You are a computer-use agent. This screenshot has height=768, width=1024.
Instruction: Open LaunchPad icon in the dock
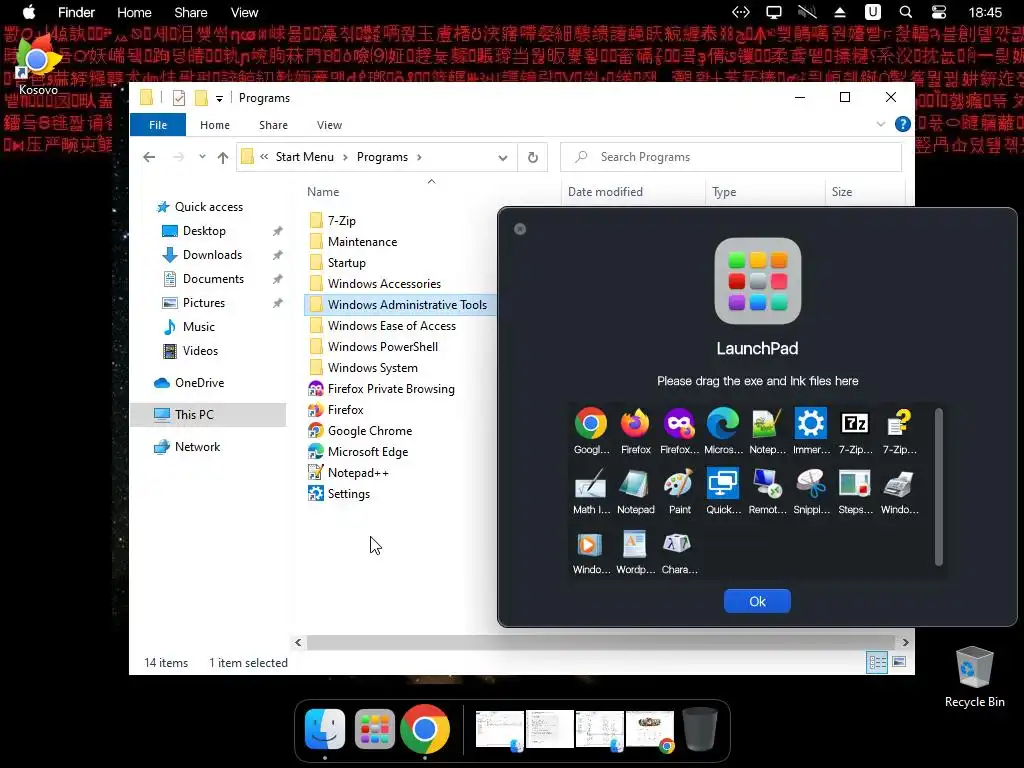tap(375, 728)
